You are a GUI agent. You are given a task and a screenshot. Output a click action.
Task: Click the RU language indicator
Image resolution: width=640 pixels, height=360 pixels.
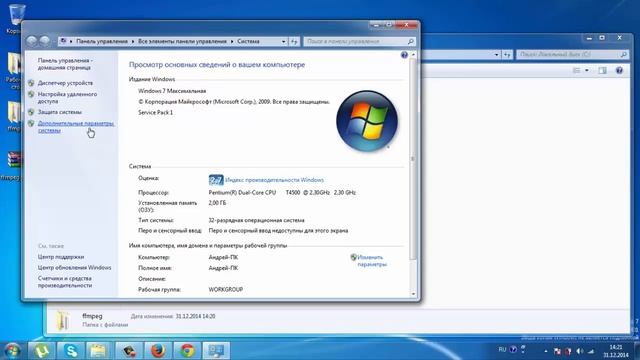coord(502,349)
